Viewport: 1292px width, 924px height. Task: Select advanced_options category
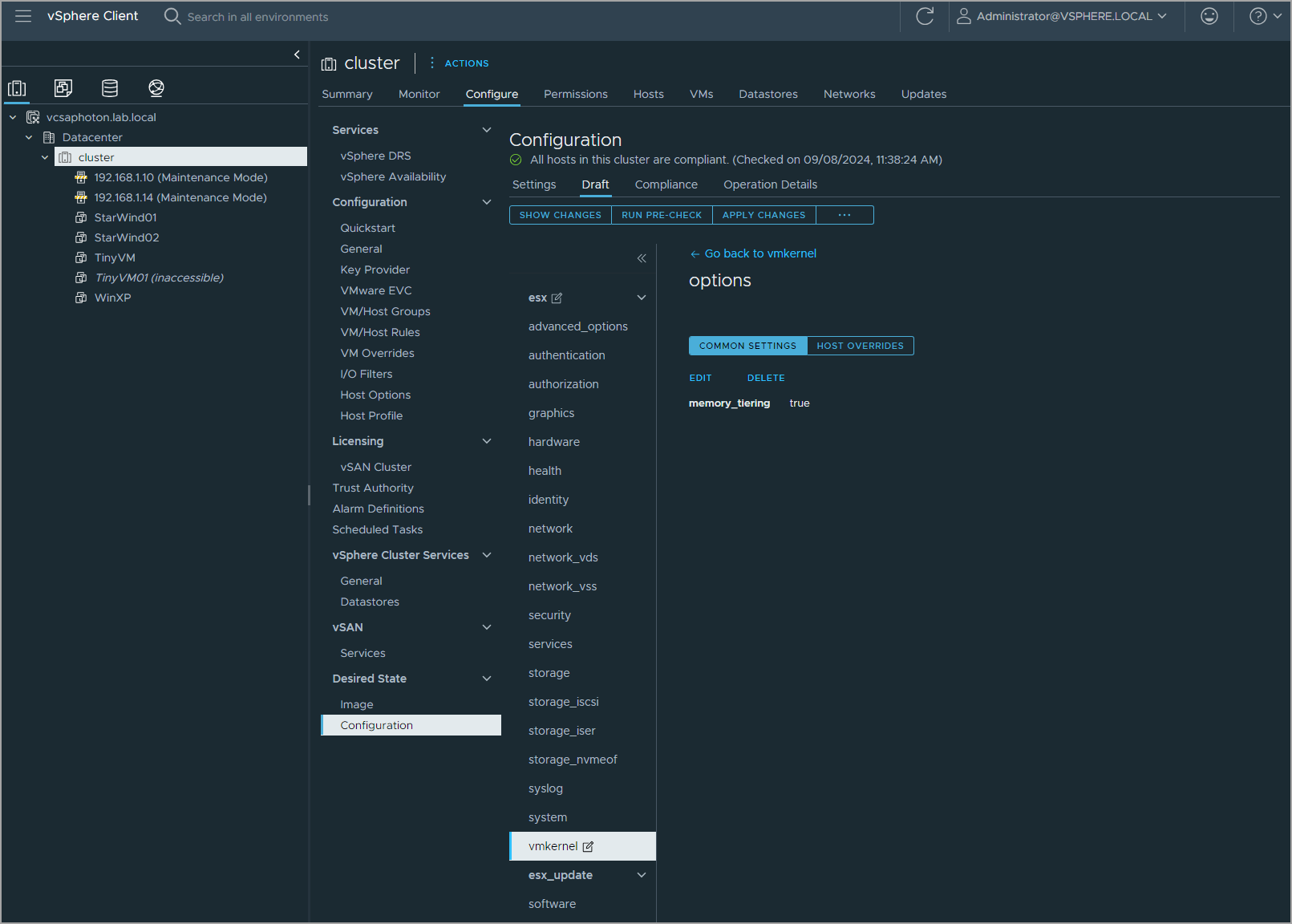[x=578, y=326]
